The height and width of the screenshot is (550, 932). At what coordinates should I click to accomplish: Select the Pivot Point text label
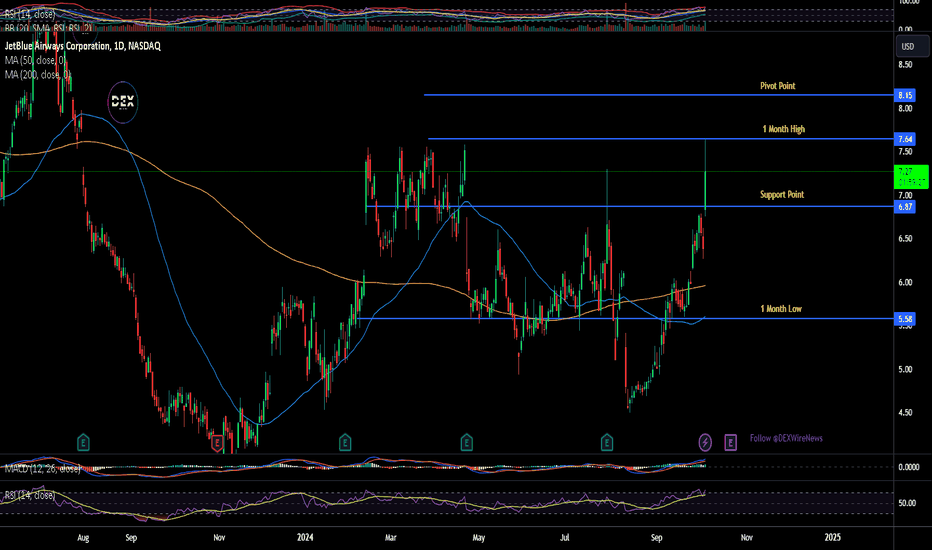pos(777,86)
